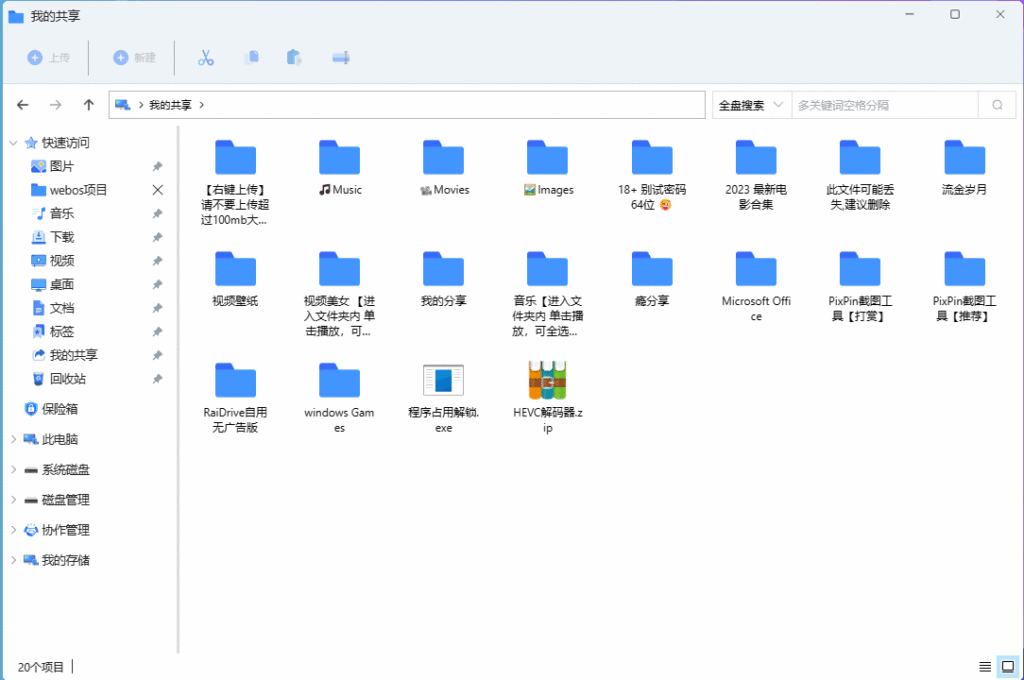This screenshot has height=680, width=1024.
Task: Unpin 图片 from quick access
Action: [x=157, y=167]
